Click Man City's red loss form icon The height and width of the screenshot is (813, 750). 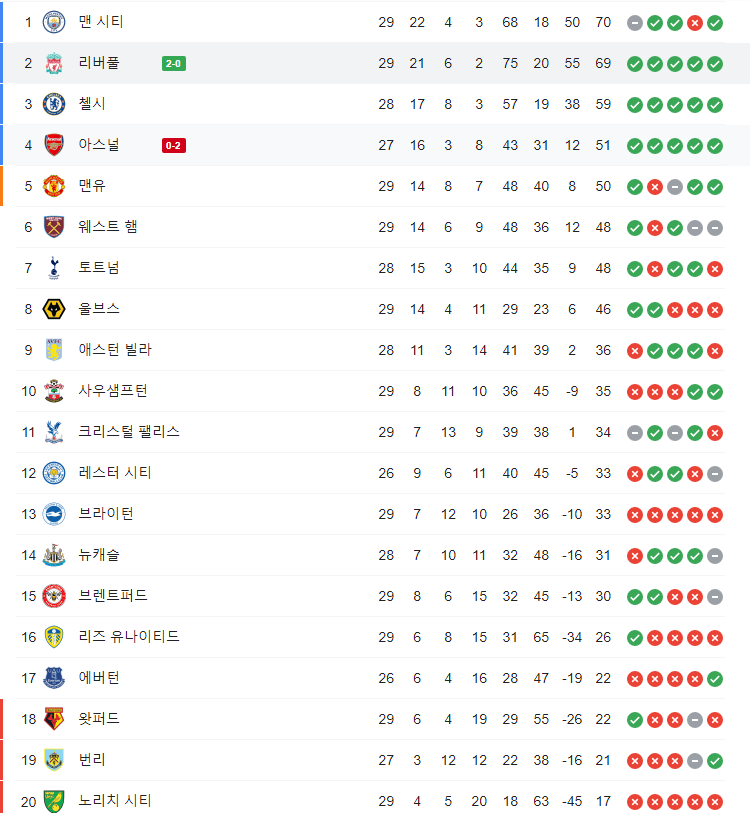tap(695, 23)
